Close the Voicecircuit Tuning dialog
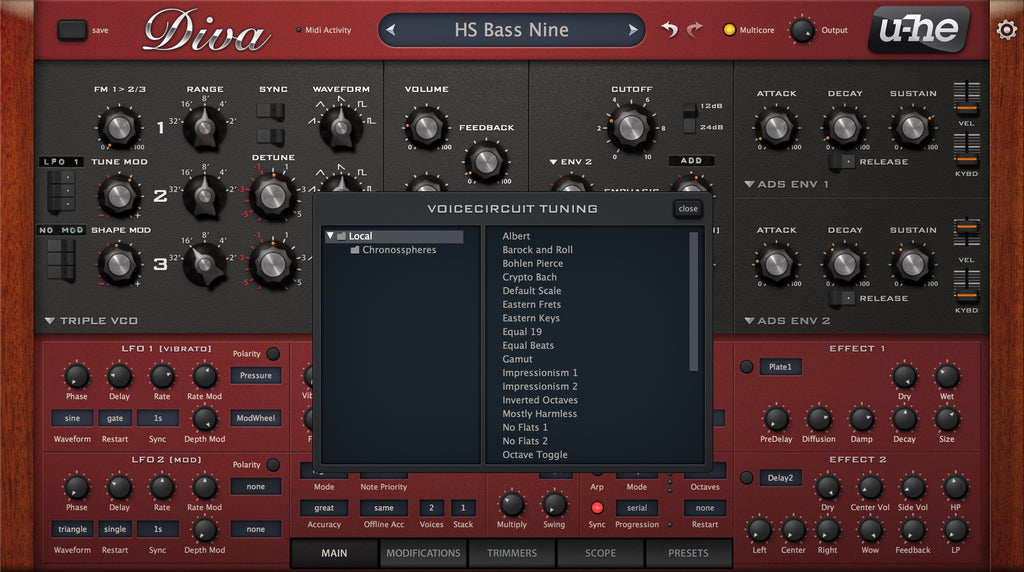1024x572 pixels. click(x=688, y=209)
